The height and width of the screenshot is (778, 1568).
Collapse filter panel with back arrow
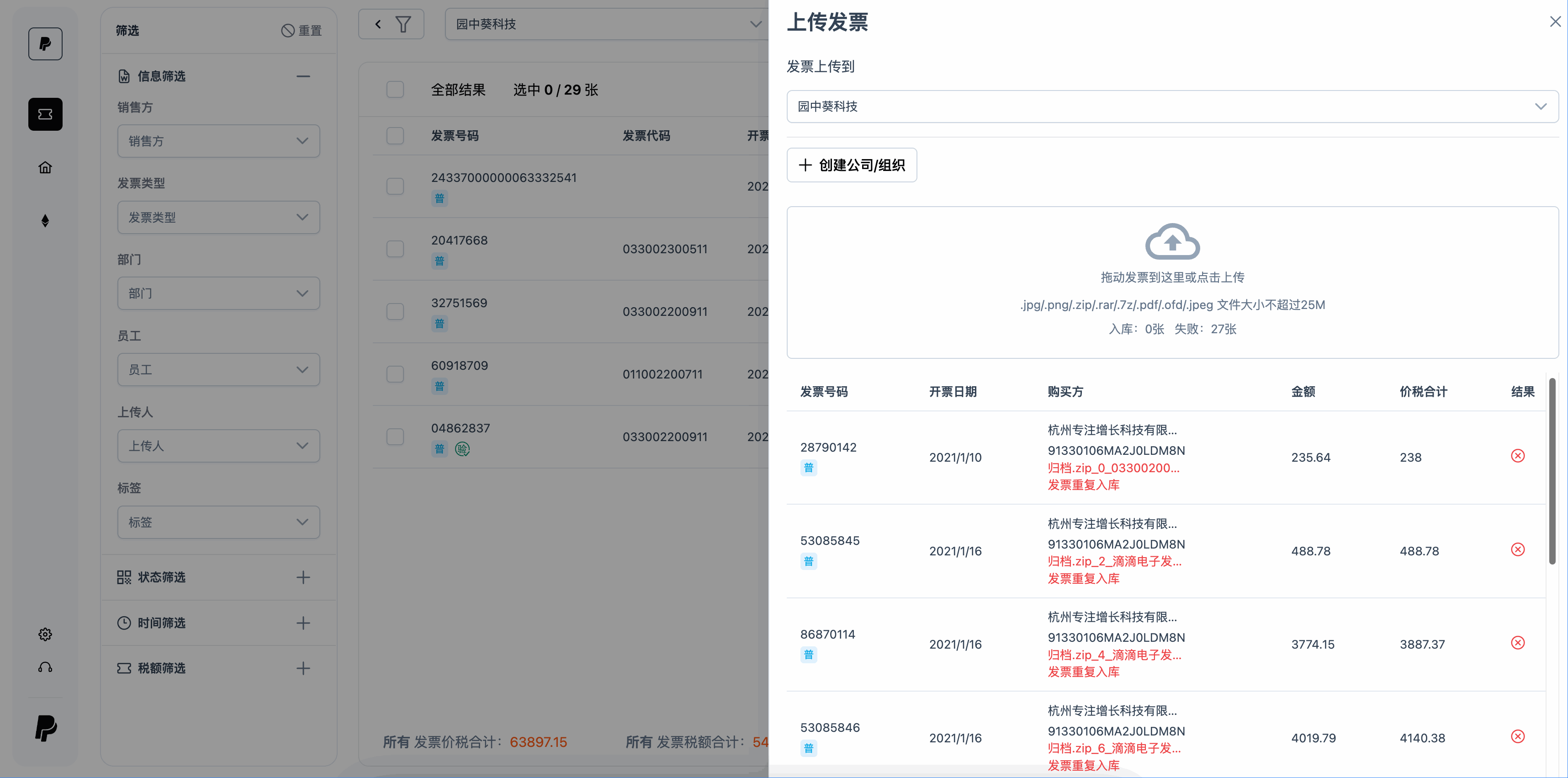[x=378, y=24]
